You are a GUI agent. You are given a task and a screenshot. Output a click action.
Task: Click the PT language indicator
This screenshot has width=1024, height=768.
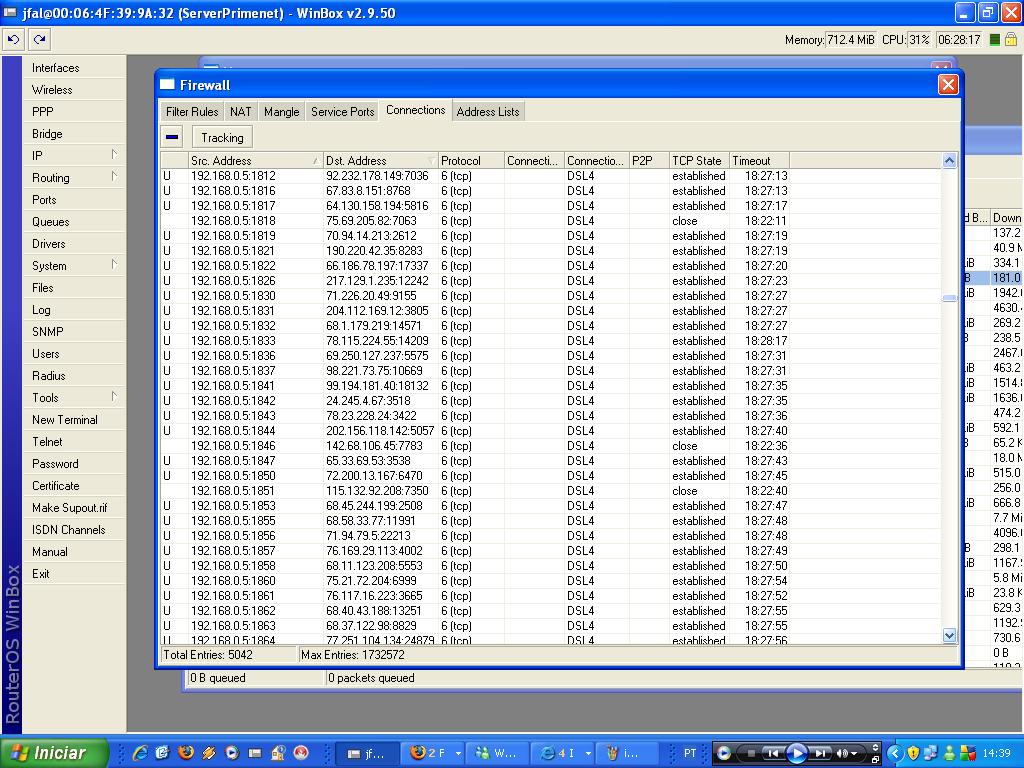tap(690, 753)
